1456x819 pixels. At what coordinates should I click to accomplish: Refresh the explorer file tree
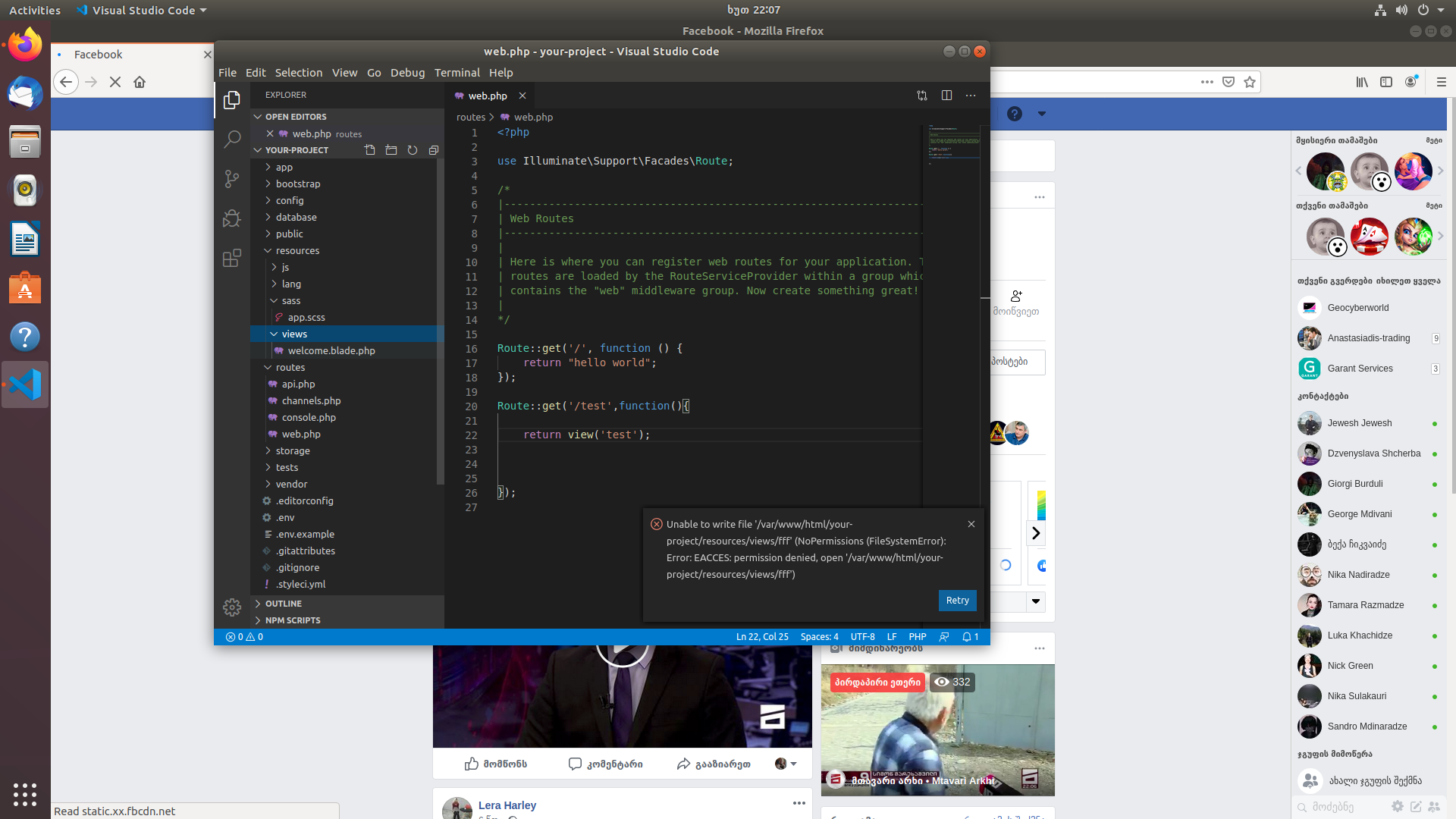click(413, 150)
